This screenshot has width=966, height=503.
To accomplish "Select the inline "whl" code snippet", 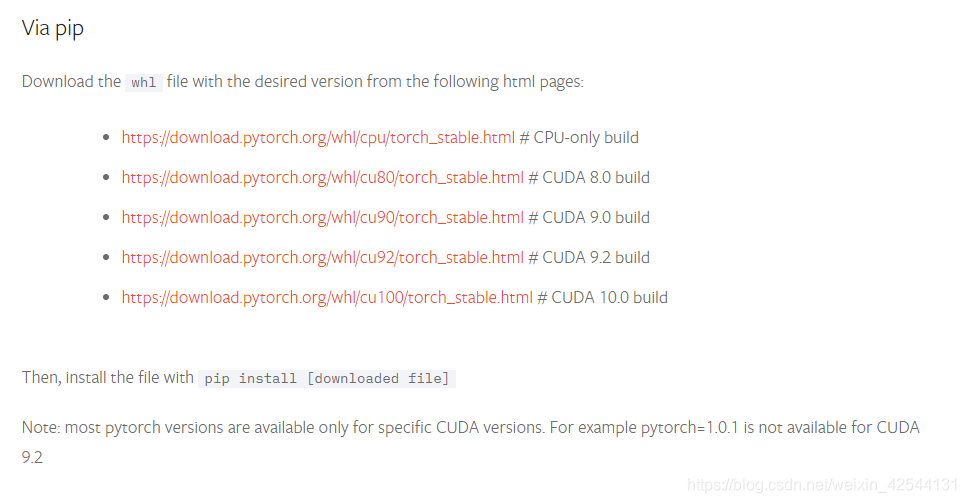I will [144, 83].
